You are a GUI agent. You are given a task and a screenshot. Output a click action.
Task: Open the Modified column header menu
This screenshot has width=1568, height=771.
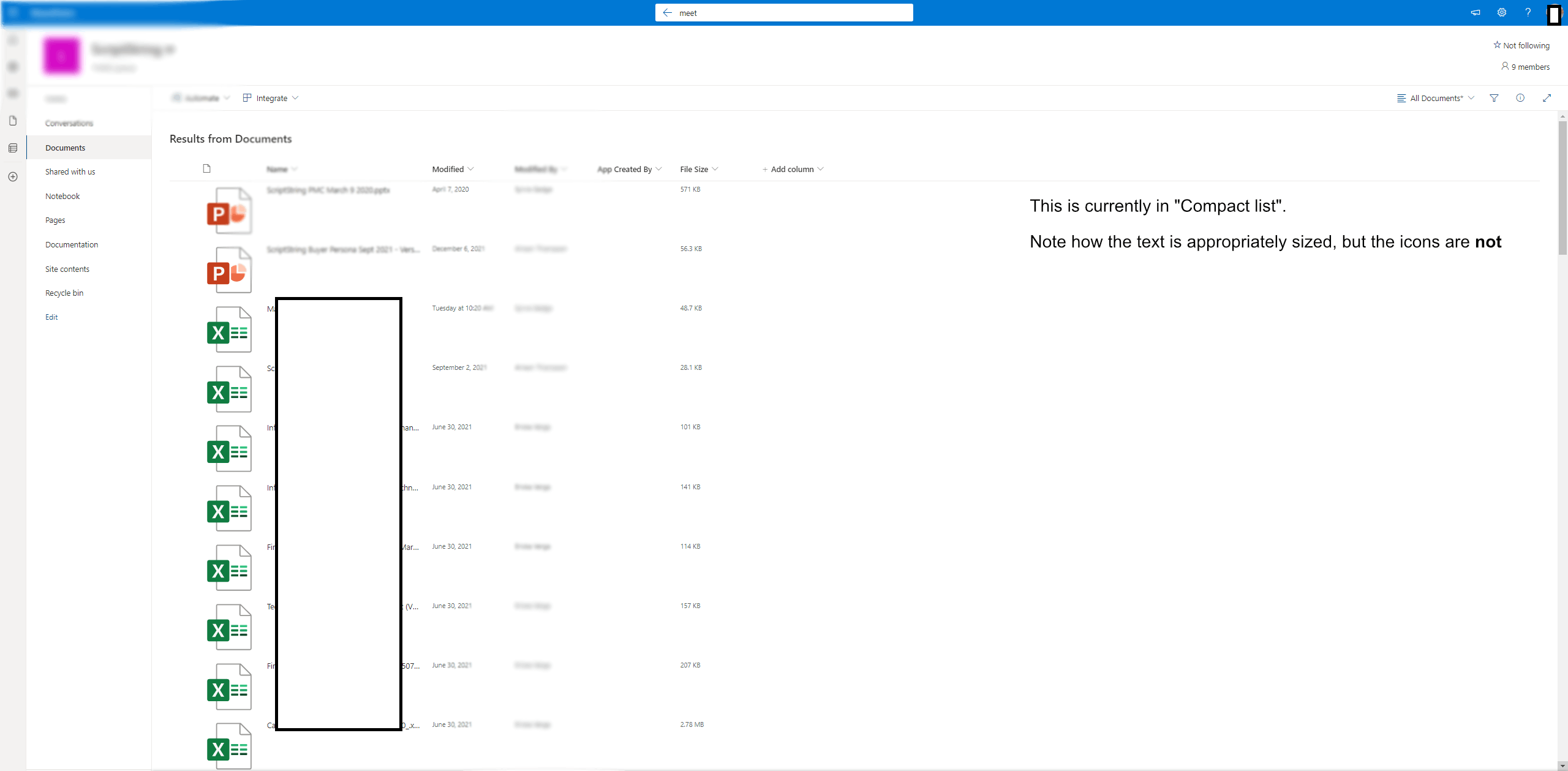click(x=453, y=169)
